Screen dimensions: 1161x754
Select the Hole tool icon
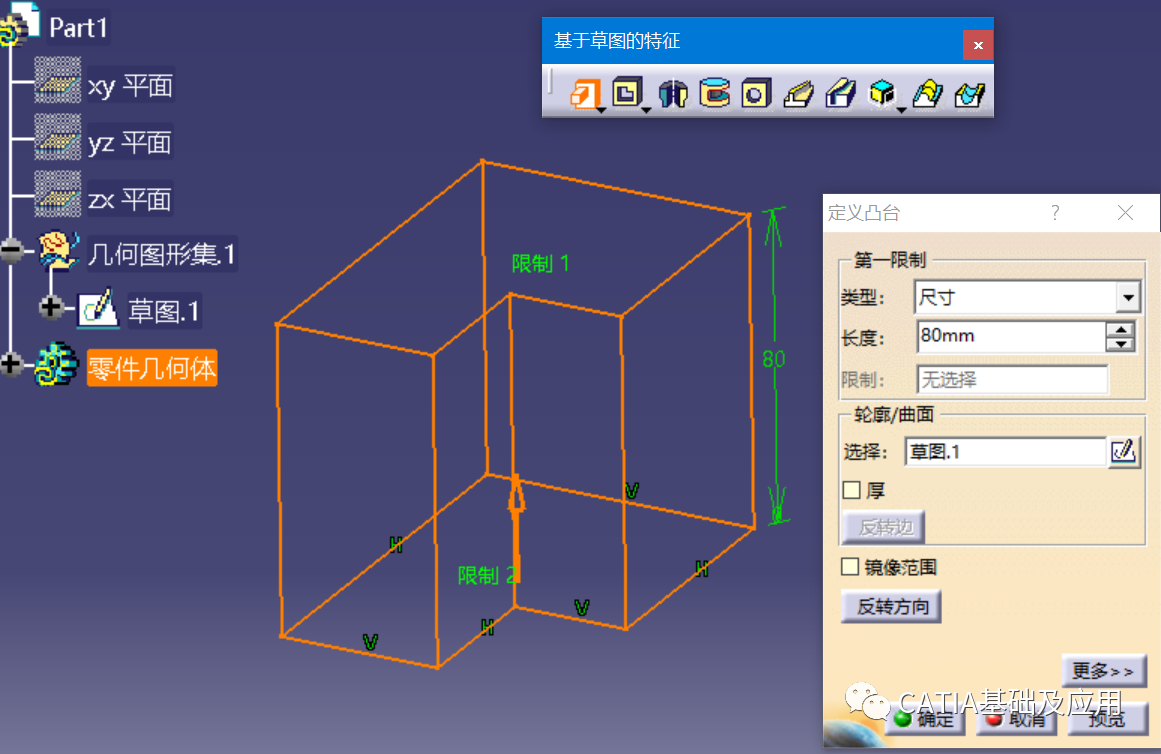click(x=756, y=94)
